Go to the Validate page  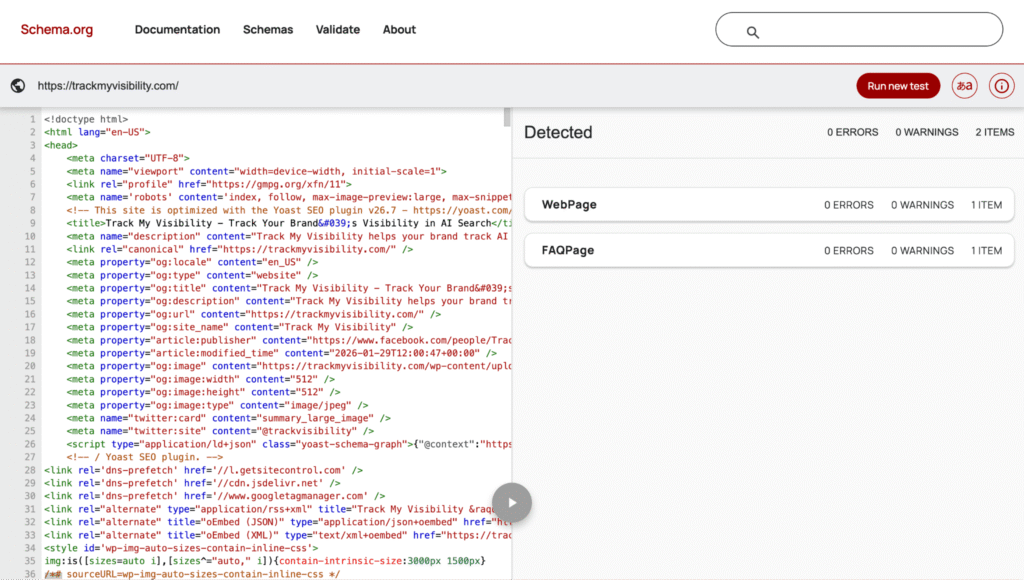pos(338,29)
